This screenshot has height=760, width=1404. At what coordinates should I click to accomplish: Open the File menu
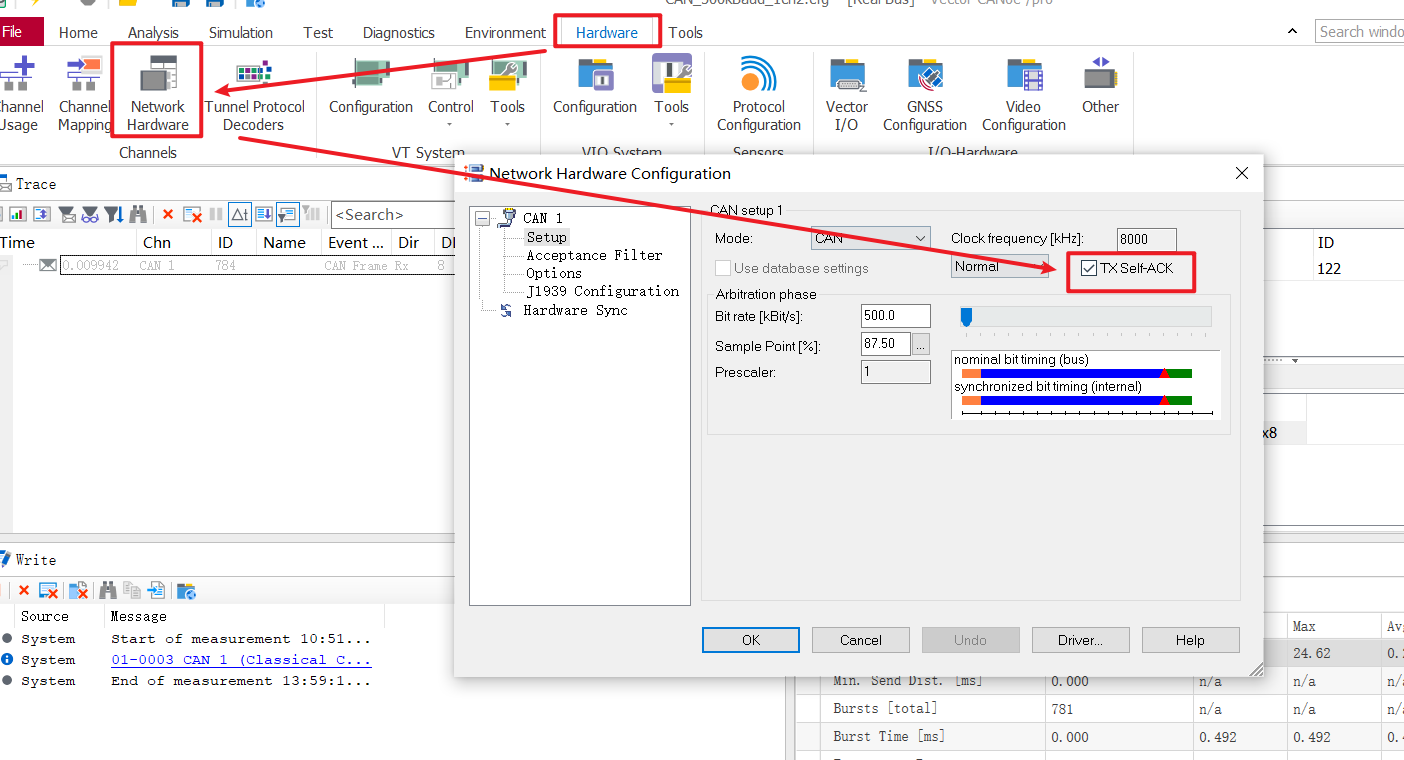pyautogui.click(x=21, y=32)
